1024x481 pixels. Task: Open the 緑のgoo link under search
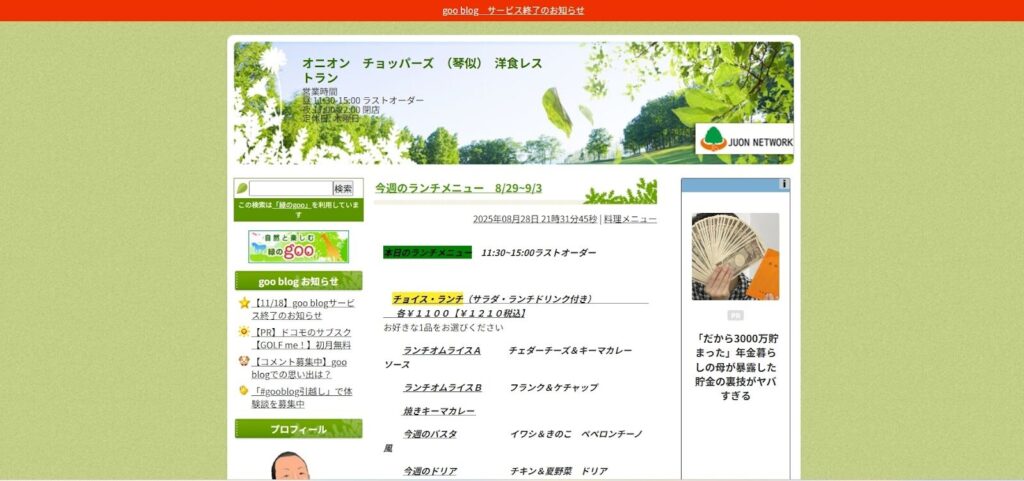click(x=293, y=205)
